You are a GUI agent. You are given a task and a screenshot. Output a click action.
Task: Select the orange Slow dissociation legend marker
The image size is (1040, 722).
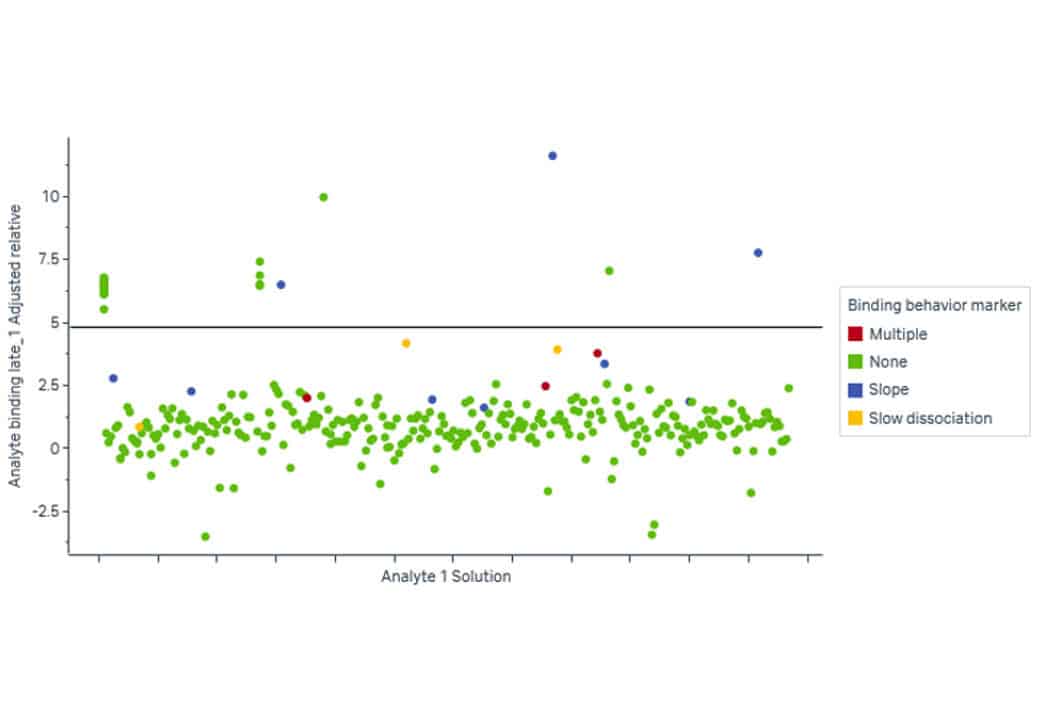tap(855, 418)
